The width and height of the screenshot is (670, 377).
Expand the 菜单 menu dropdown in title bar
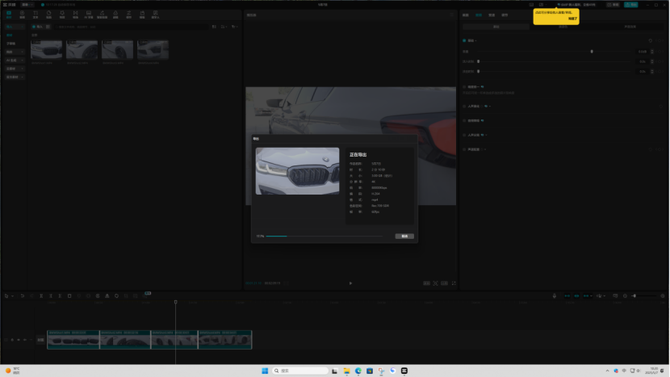coord(27,5)
